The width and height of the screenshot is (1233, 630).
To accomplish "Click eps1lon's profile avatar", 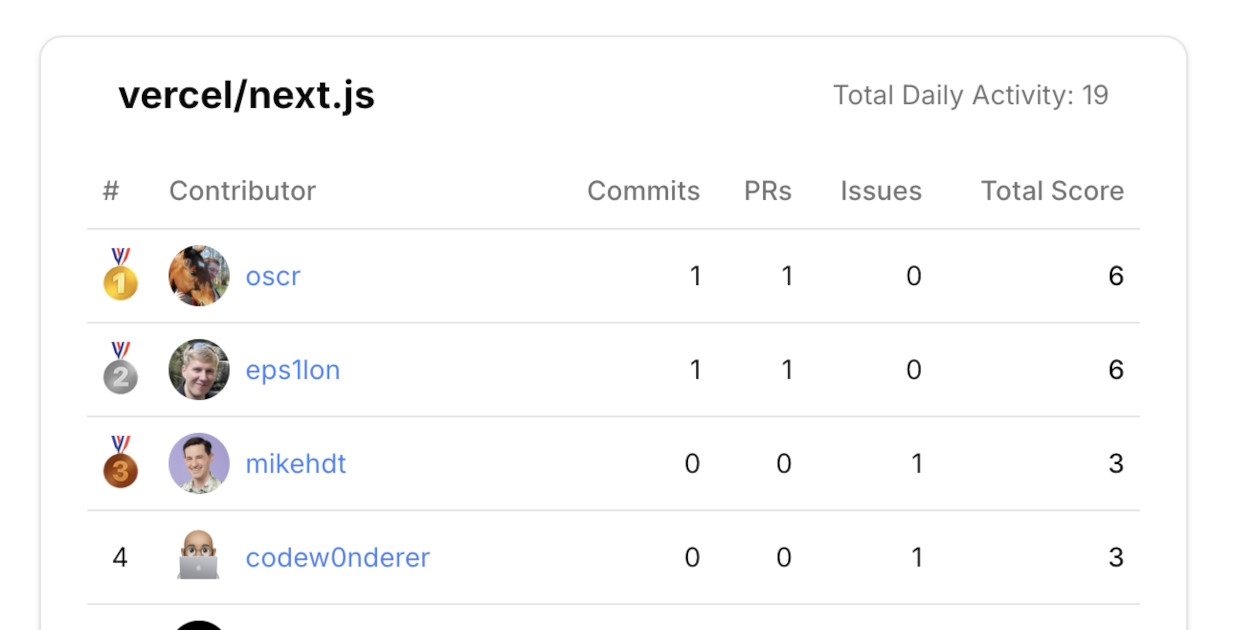I will point(198,369).
